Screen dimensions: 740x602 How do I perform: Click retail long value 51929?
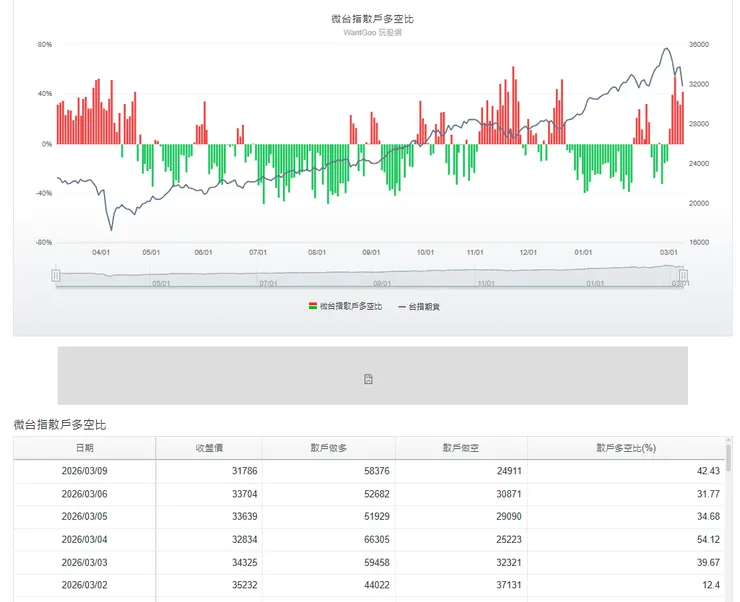377,517
